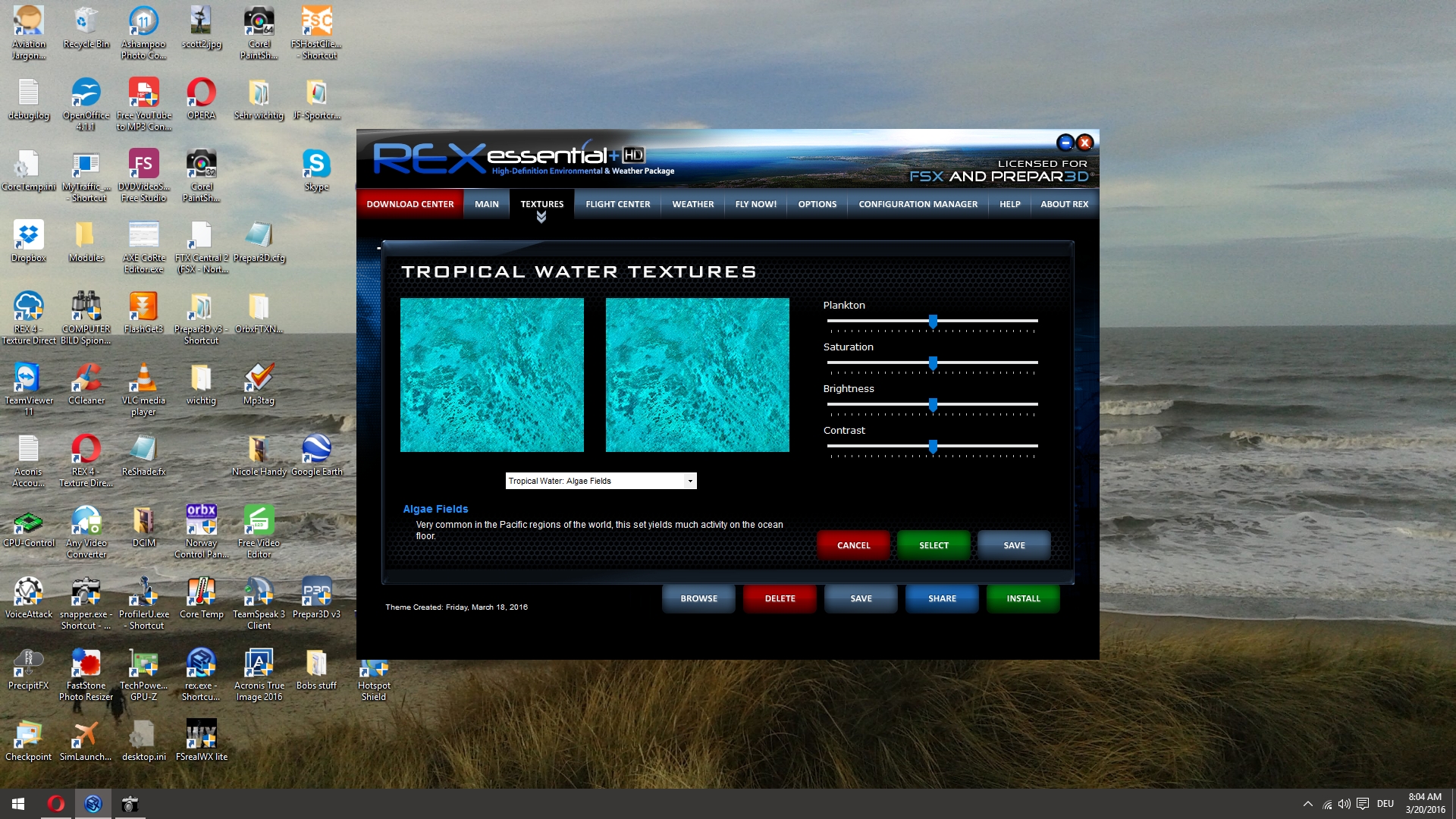1456x819 pixels.
Task: Click the camera taskbar icon
Action: pos(130,804)
